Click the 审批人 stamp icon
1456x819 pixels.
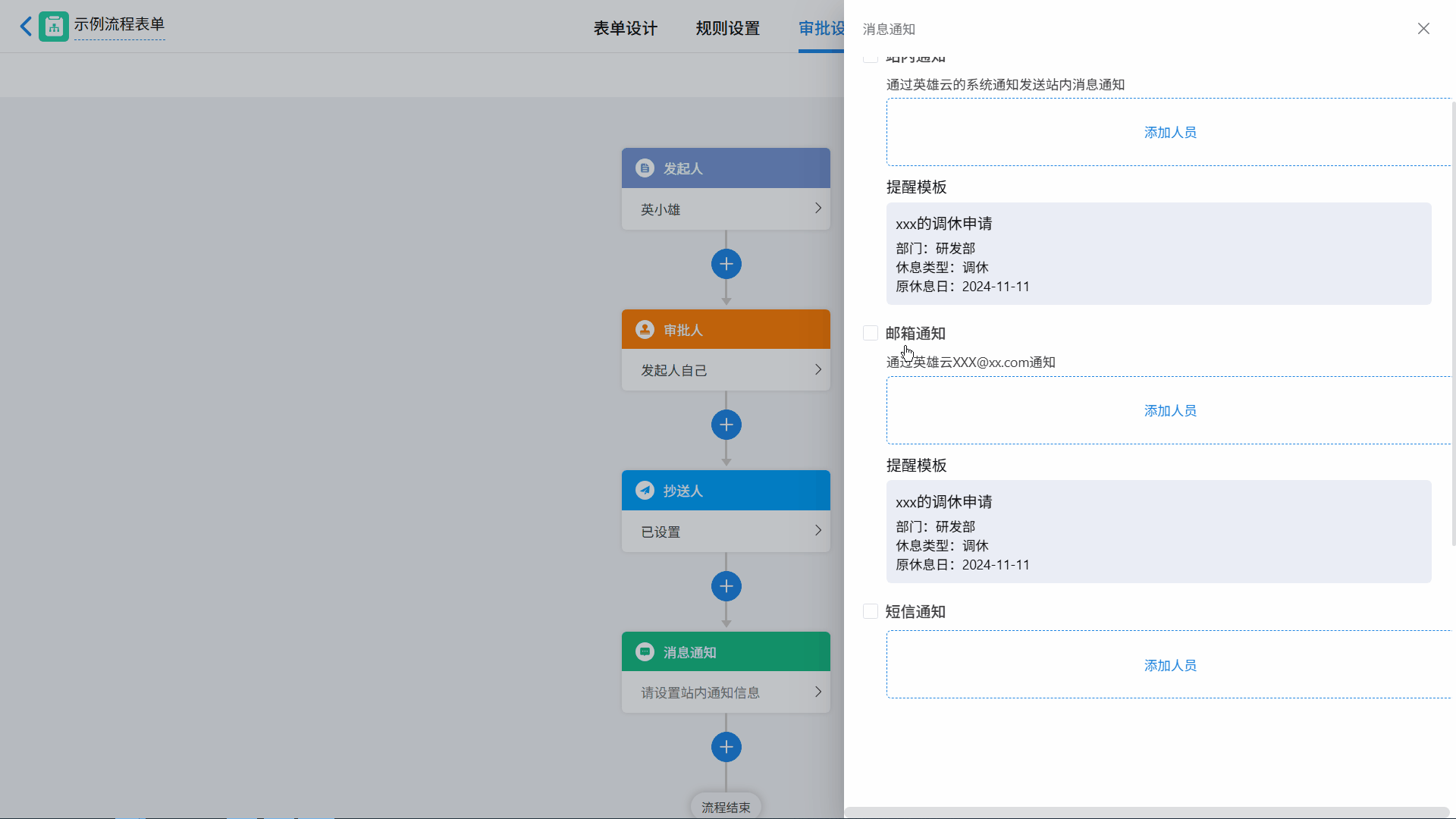645,330
